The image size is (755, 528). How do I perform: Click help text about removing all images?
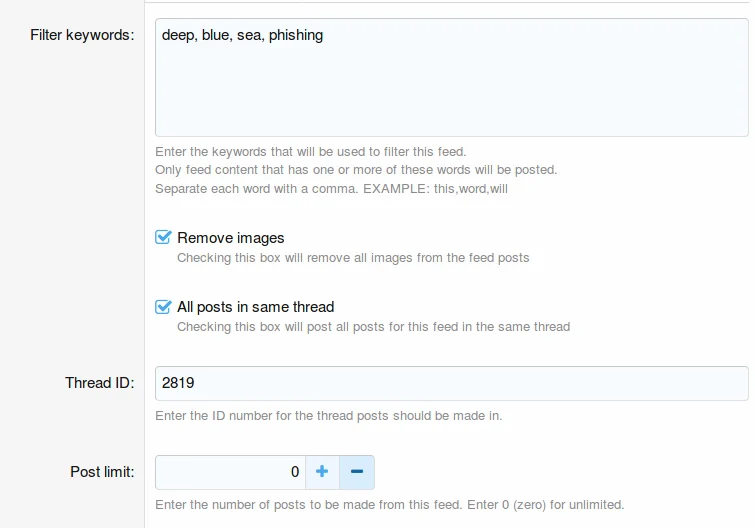353,258
